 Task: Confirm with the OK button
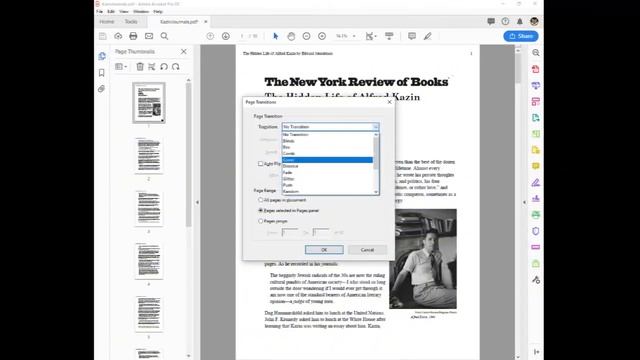pyautogui.click(x=324, y=250)
